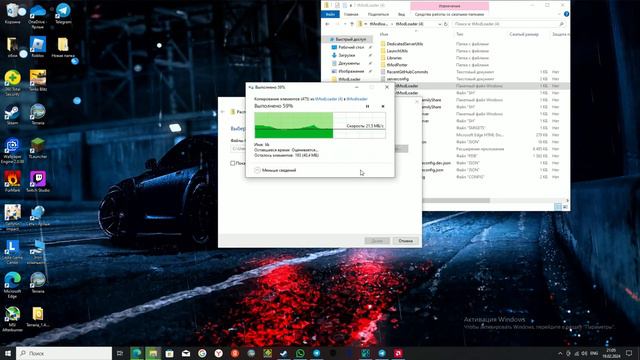
Task: Open 'Загрузки' in navigation pane
Action: click(x=347, y=55)
